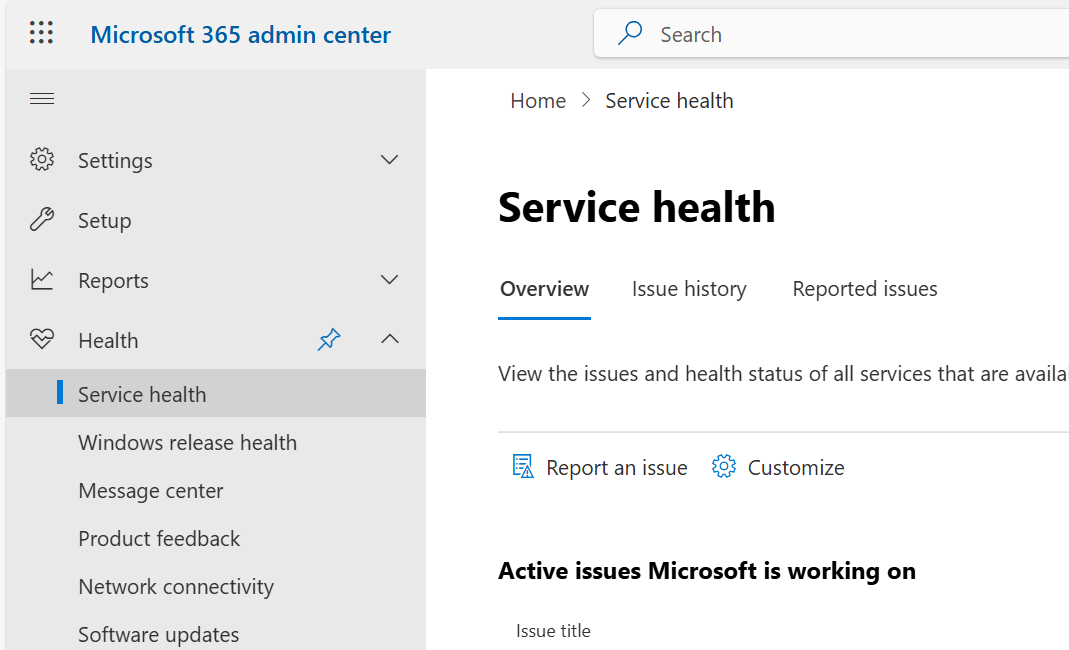Viewport: 1069px width, 650px height.
Task: Collapse the Health section chevron
Action: [x=390, y=340]
